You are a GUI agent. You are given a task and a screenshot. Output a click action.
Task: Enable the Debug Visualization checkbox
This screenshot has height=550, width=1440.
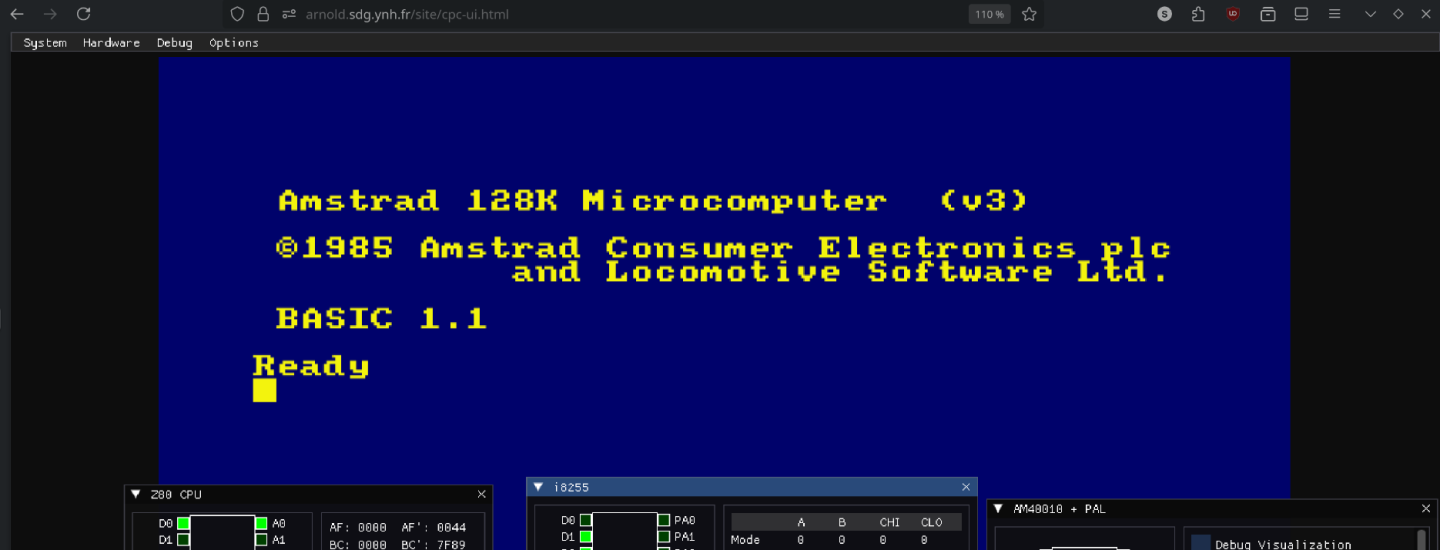(1200, 542)
